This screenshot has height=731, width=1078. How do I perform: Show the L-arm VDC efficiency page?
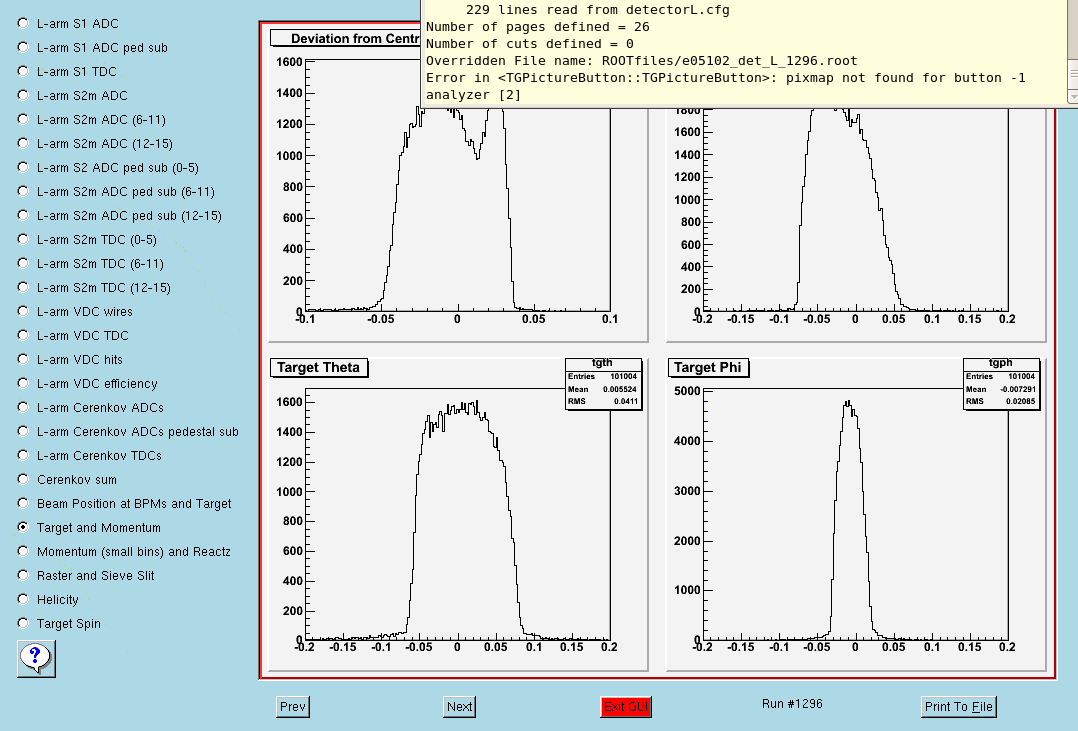point(23,384)
